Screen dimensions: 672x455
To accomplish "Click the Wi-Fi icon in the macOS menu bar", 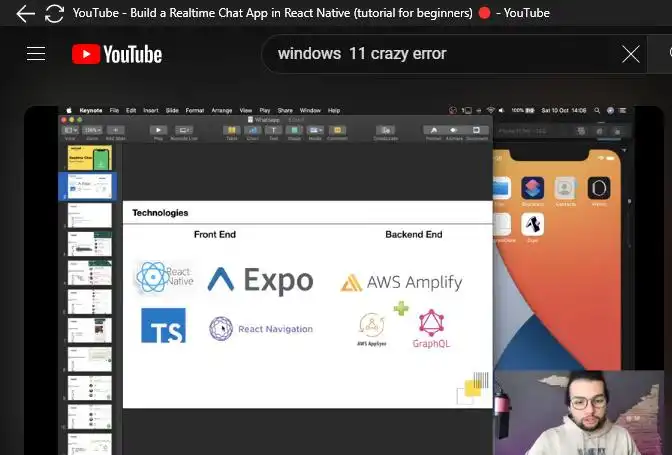I will (x=491, y=111).
